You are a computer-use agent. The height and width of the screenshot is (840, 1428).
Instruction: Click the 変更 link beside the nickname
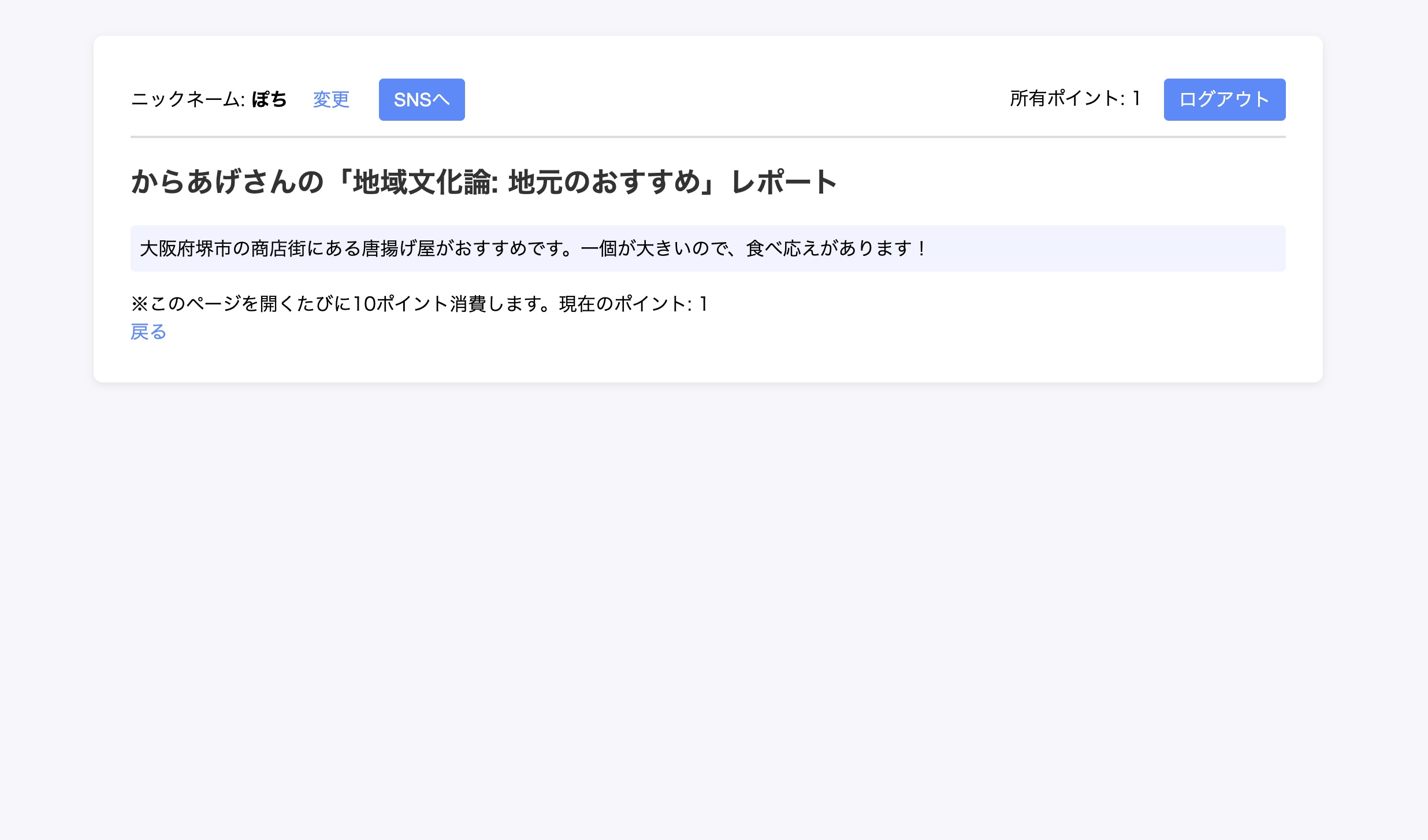[331, 99]
